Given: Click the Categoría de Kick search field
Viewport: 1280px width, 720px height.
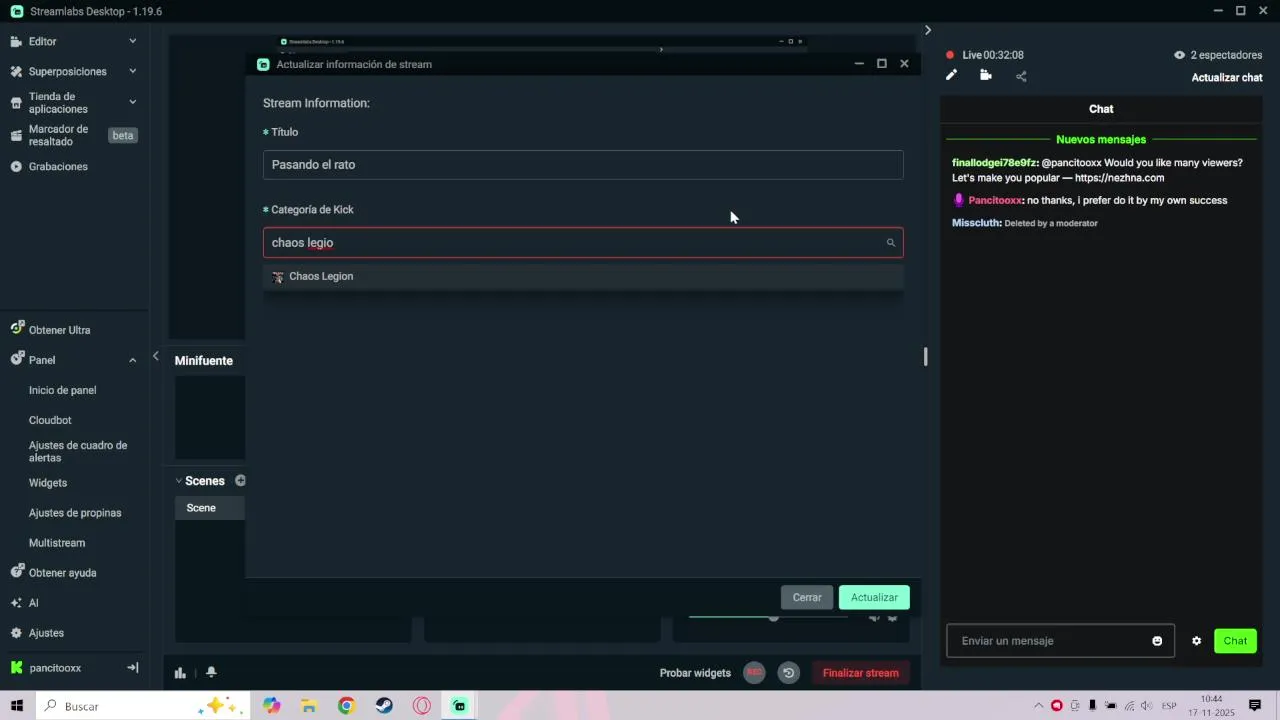Looking at the screenshot, I should (583, 243).
